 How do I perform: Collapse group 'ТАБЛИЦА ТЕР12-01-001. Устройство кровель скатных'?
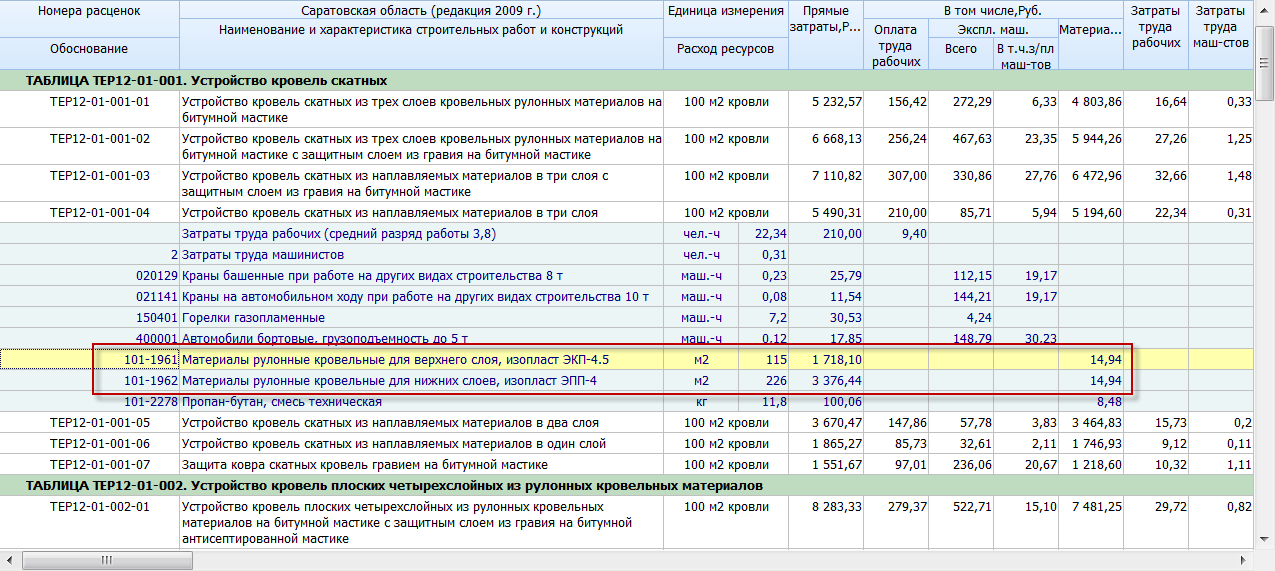(207, 80)
